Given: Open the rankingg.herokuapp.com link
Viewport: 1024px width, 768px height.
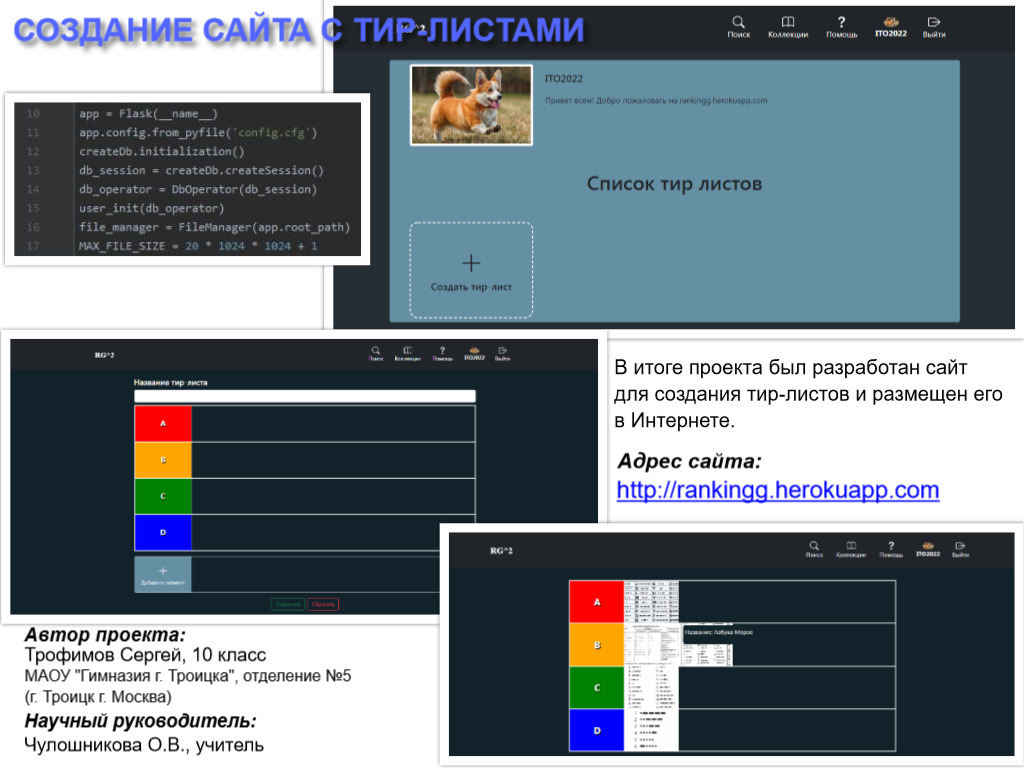Looking at the screenshot, I should (x=778, y=490).
